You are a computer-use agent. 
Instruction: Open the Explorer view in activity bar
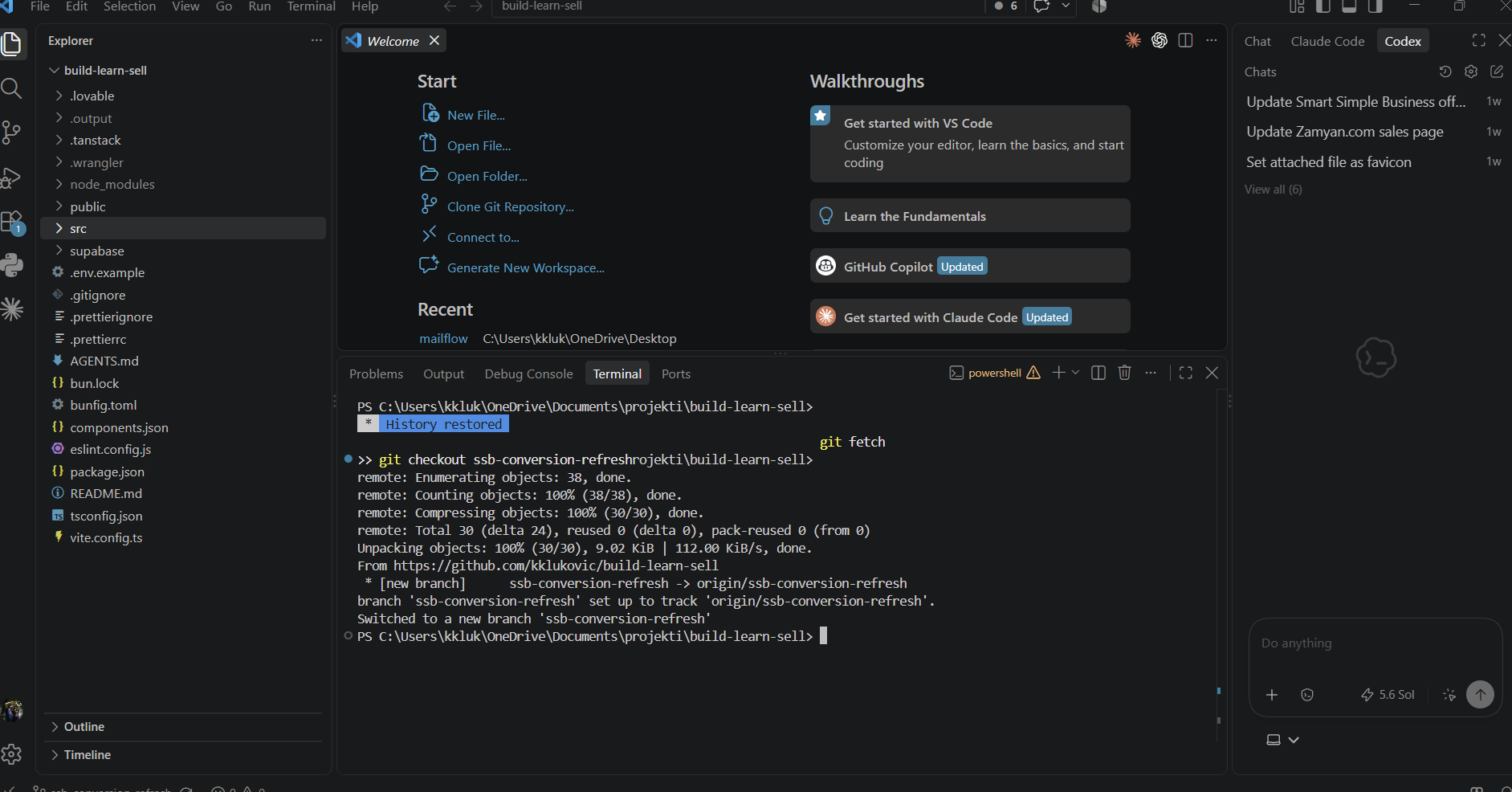(12, 43)
